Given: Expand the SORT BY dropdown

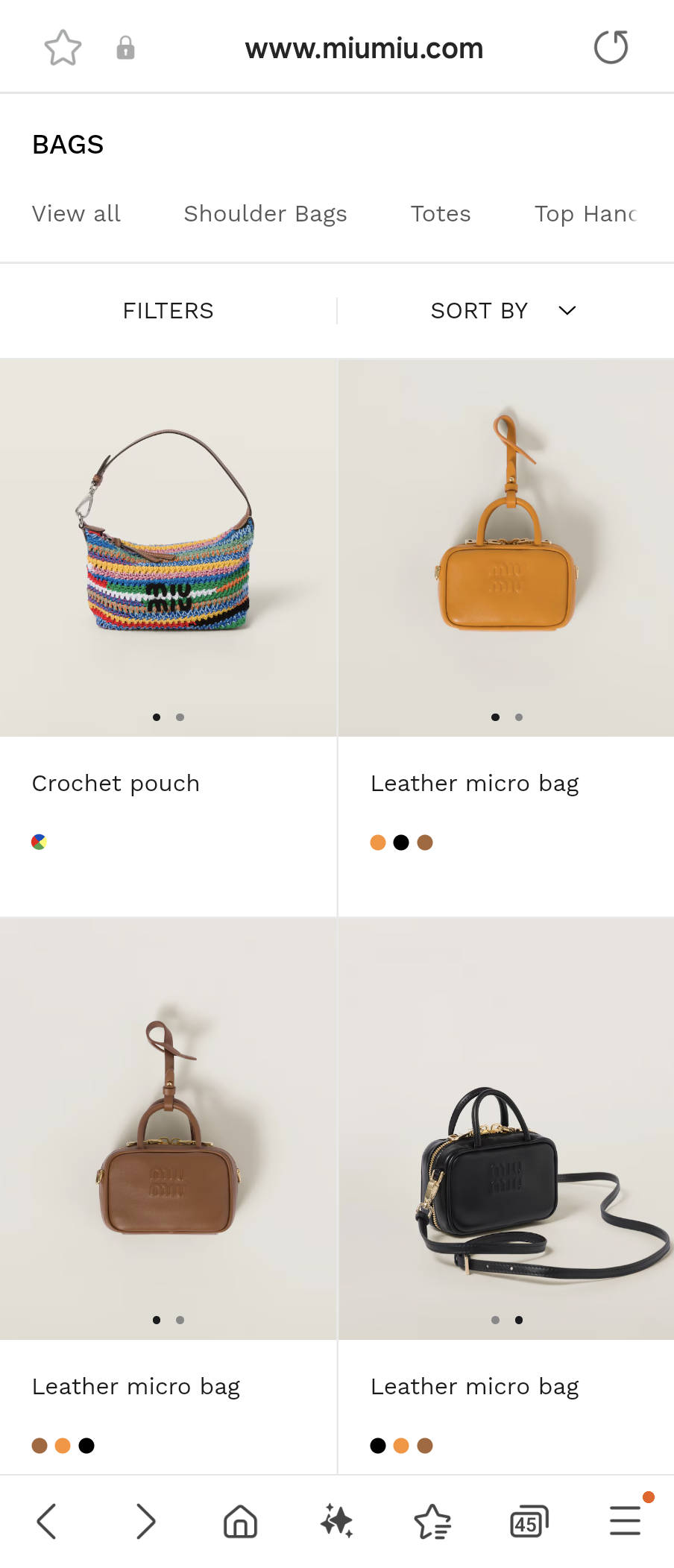Looking at the screenshot, I should click(504, 311).
